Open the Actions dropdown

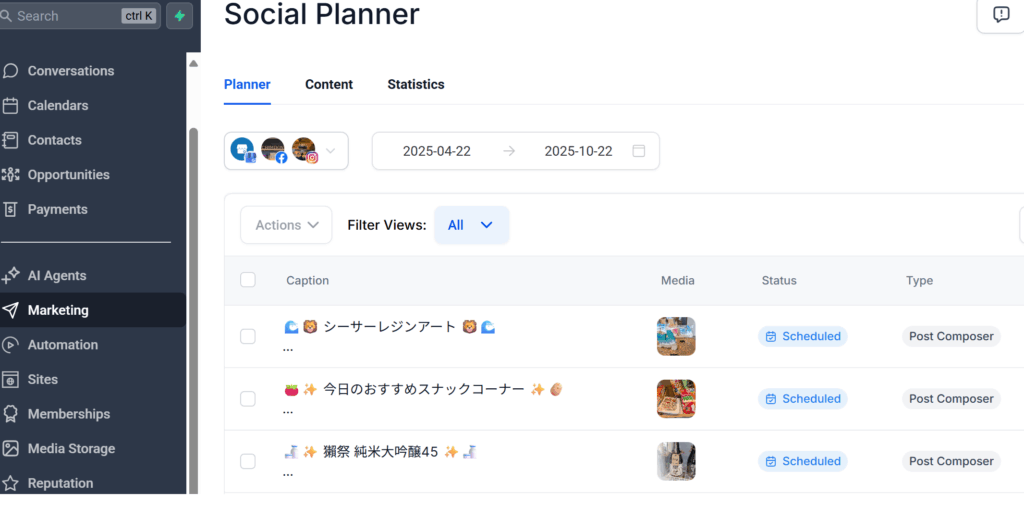[x=286, y=225]
